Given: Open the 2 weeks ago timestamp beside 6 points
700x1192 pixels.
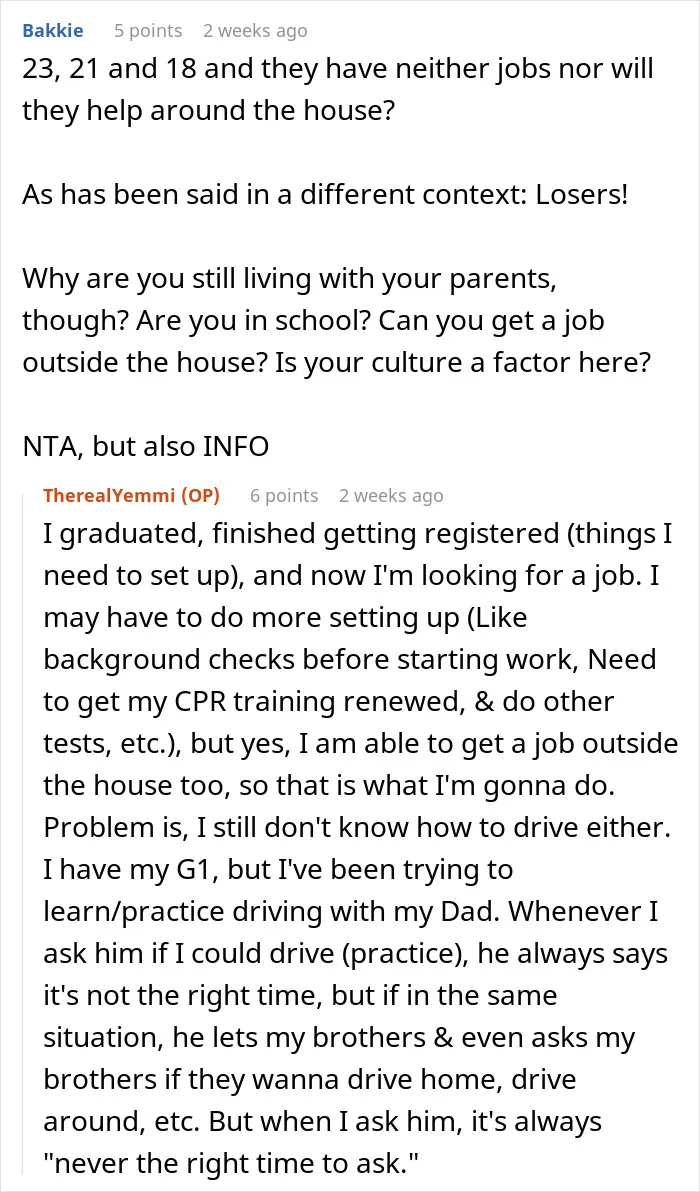Looking at the screenshot, I should coord(391,496).
